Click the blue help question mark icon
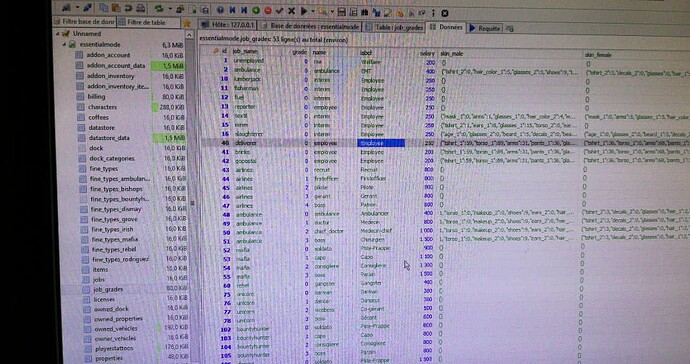690x364 pixels. 220,10
